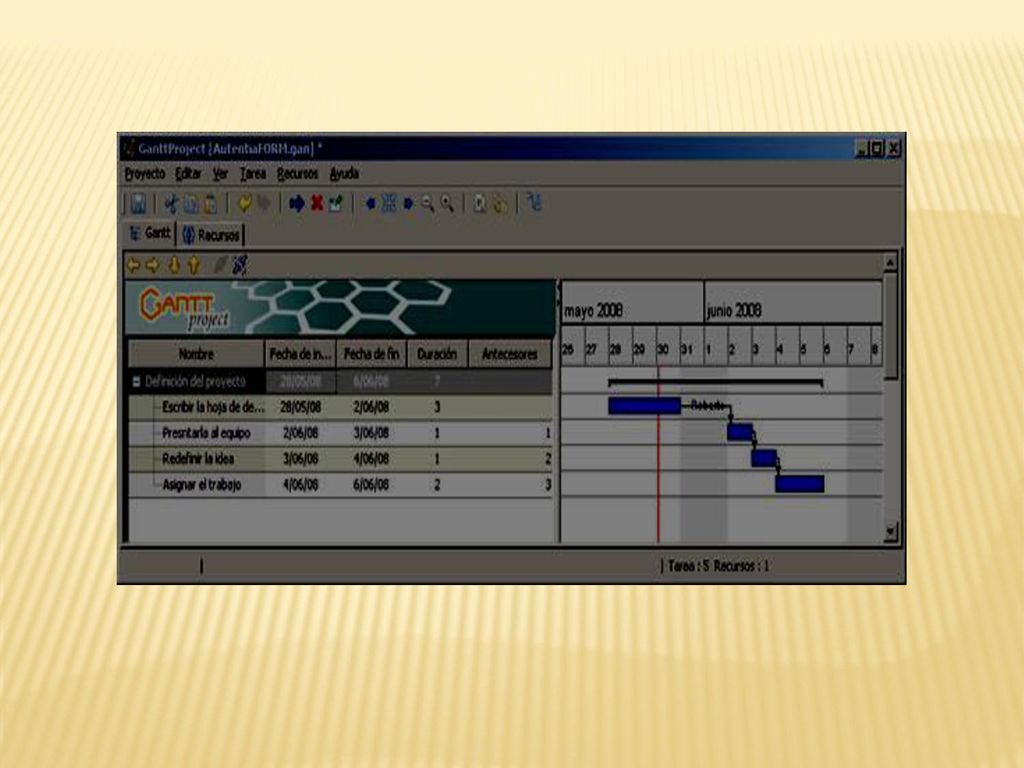Click the Cut scissors icon
This screenshot has height=768, width=1024.
[171, 204]
